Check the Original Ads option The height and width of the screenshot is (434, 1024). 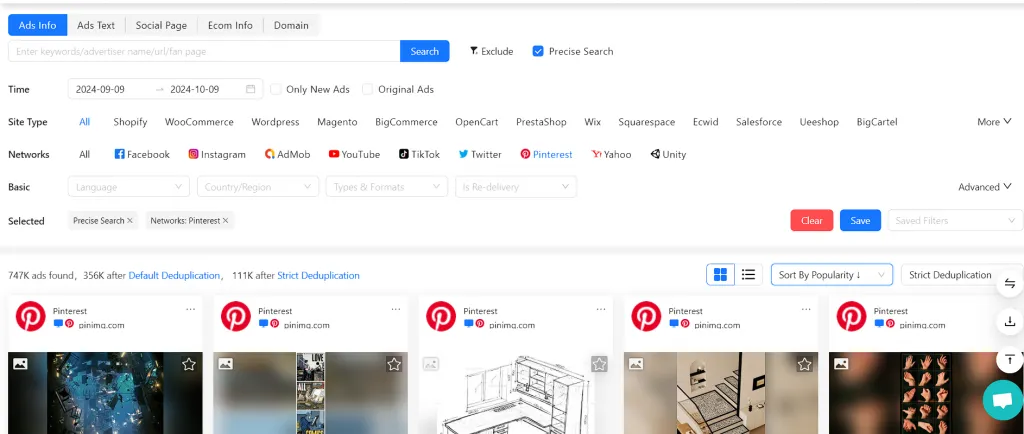(x=368, y=89)
